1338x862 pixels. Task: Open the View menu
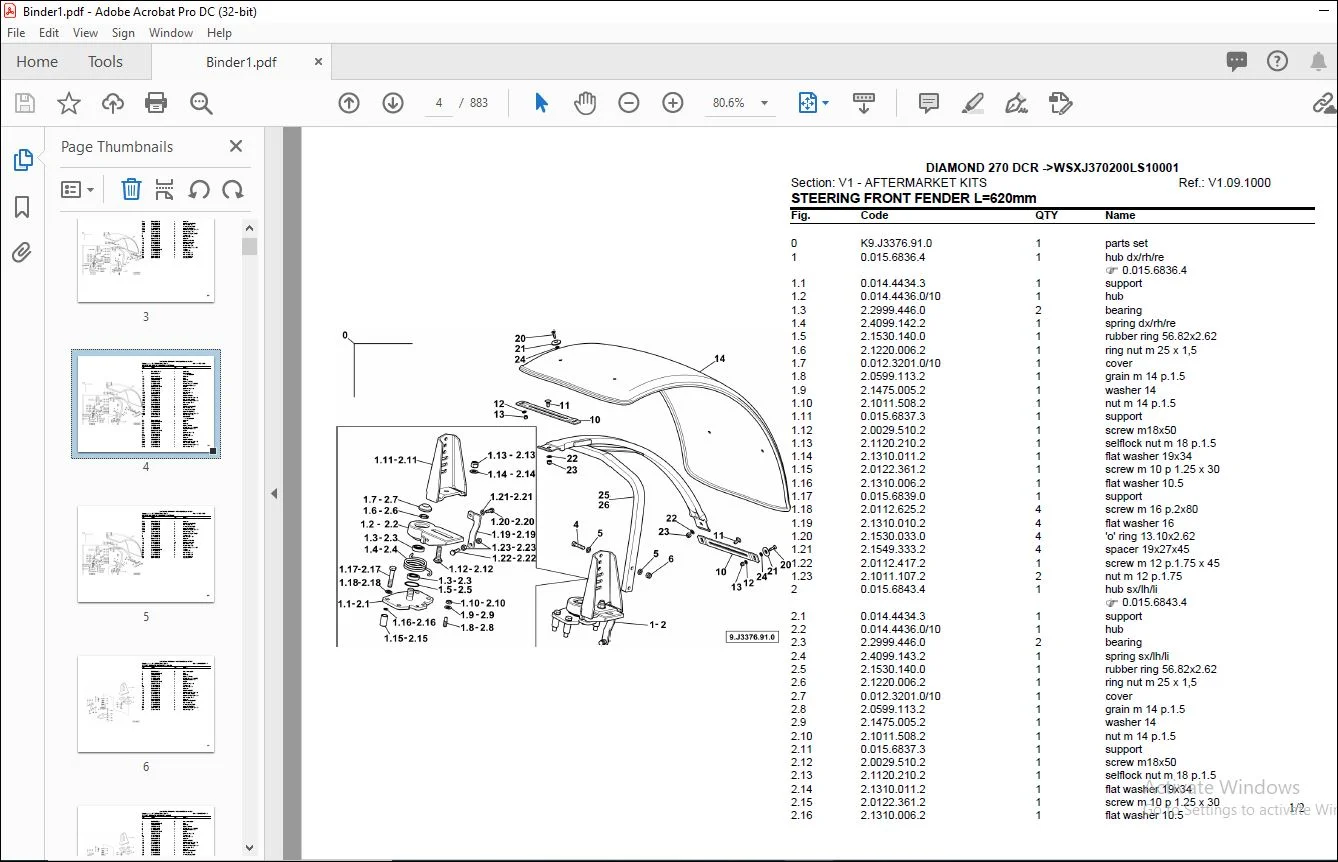(85, 33)
